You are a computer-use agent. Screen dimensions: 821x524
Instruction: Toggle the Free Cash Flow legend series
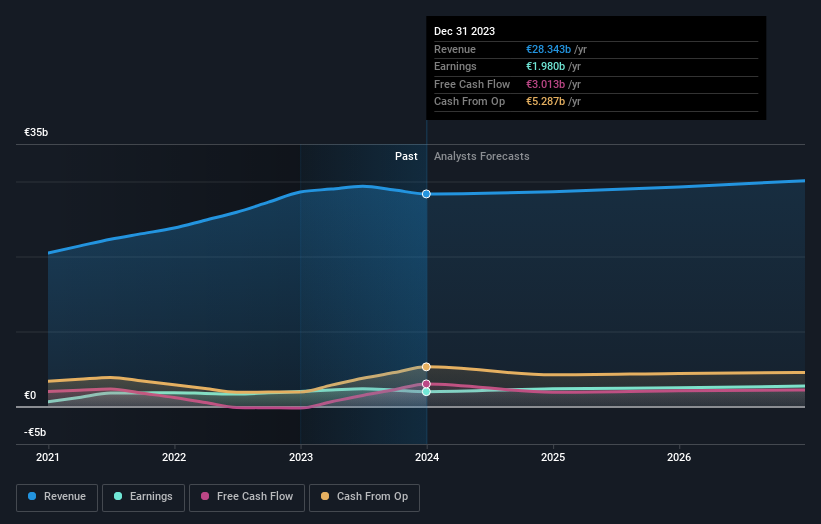(x=247, y=497)
